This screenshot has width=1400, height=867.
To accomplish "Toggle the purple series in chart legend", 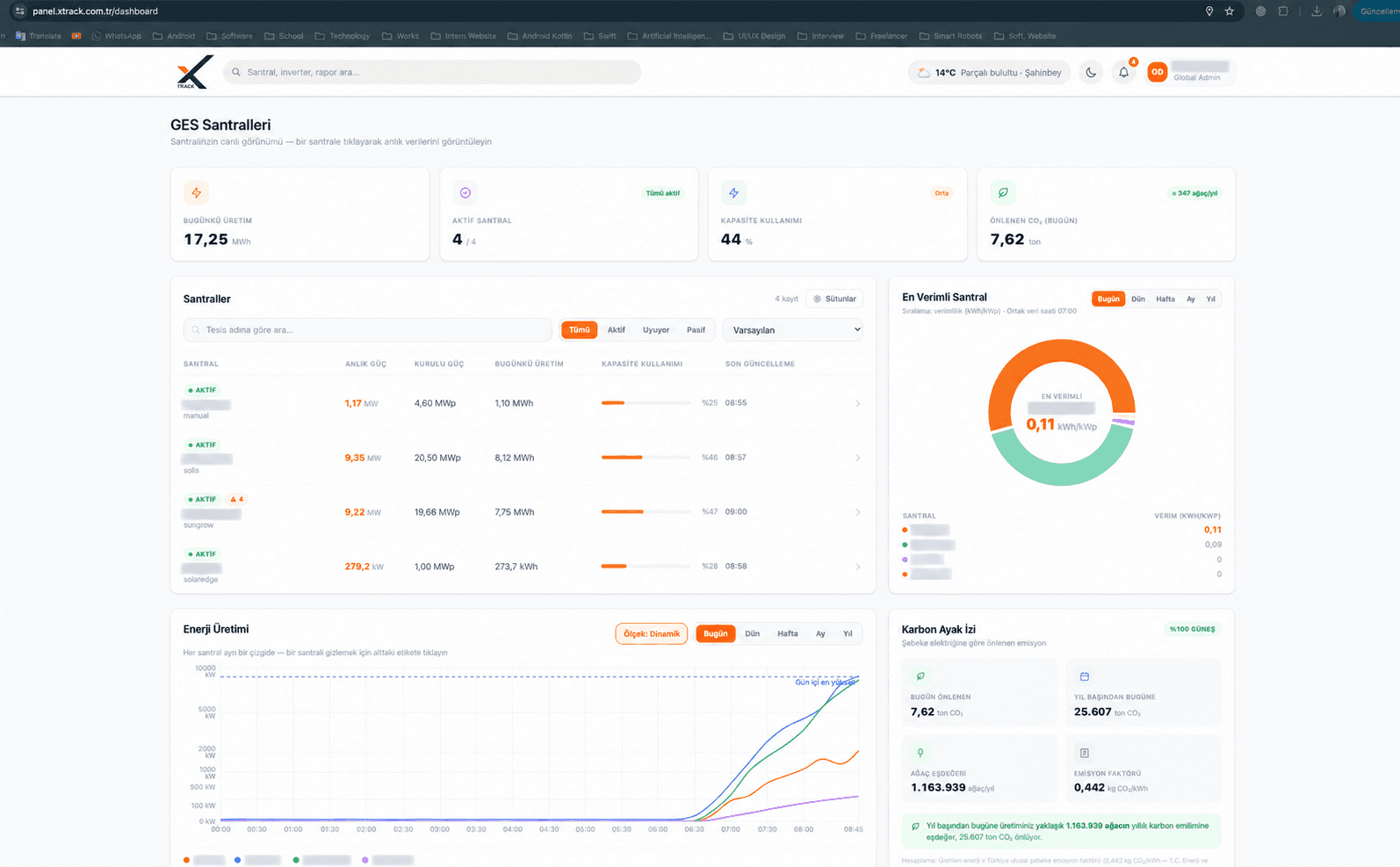I will click(387, 860).
